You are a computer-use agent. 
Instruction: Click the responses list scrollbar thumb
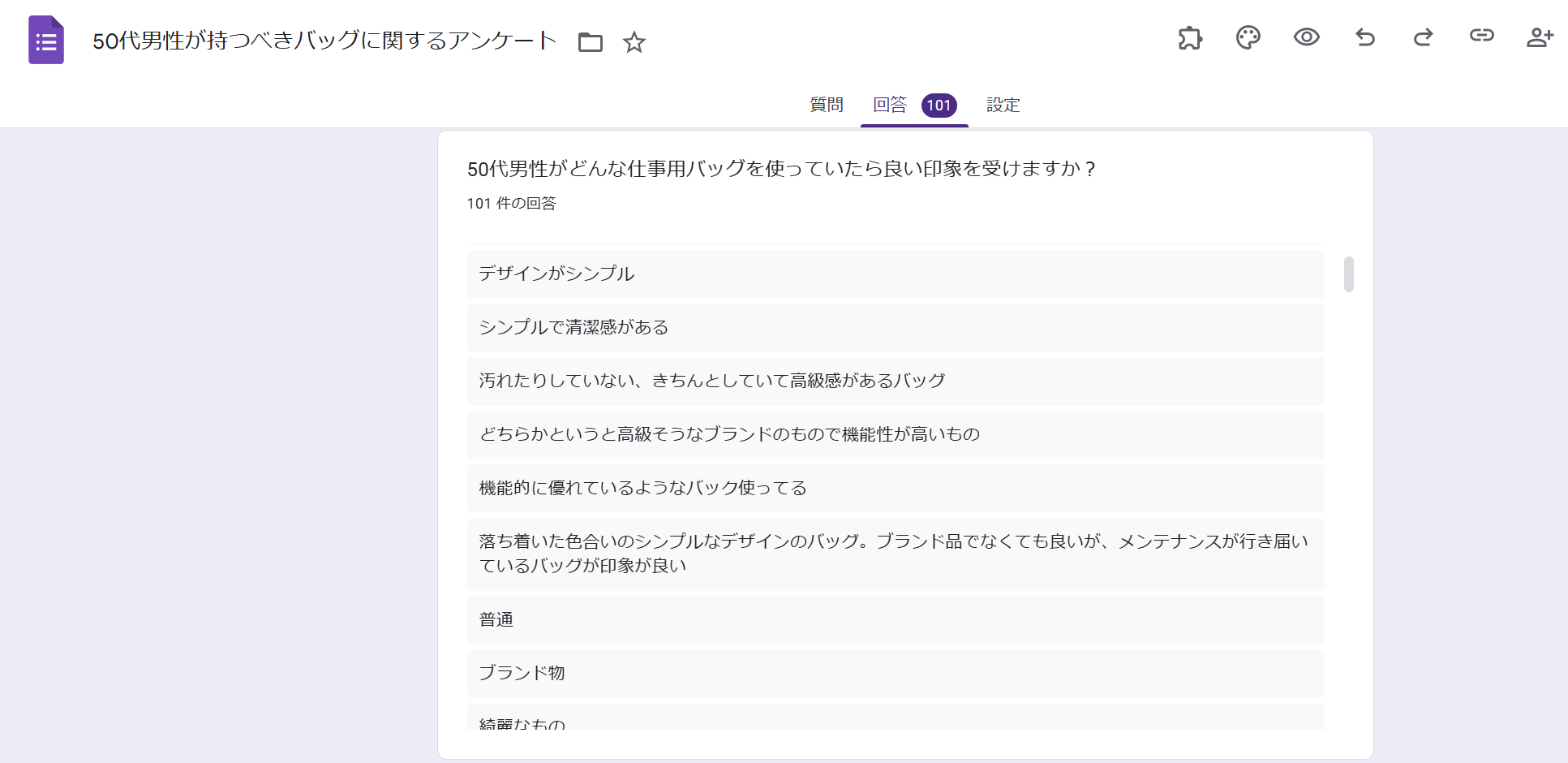coord(1349,274)
